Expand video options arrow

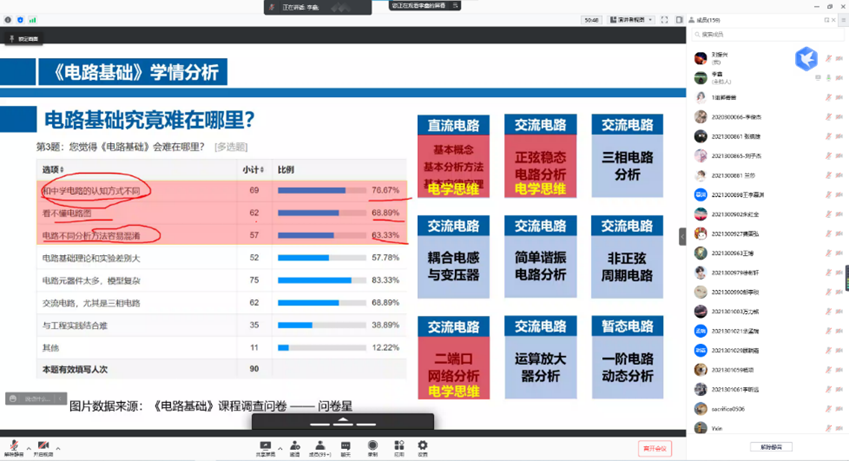(58, 449)
